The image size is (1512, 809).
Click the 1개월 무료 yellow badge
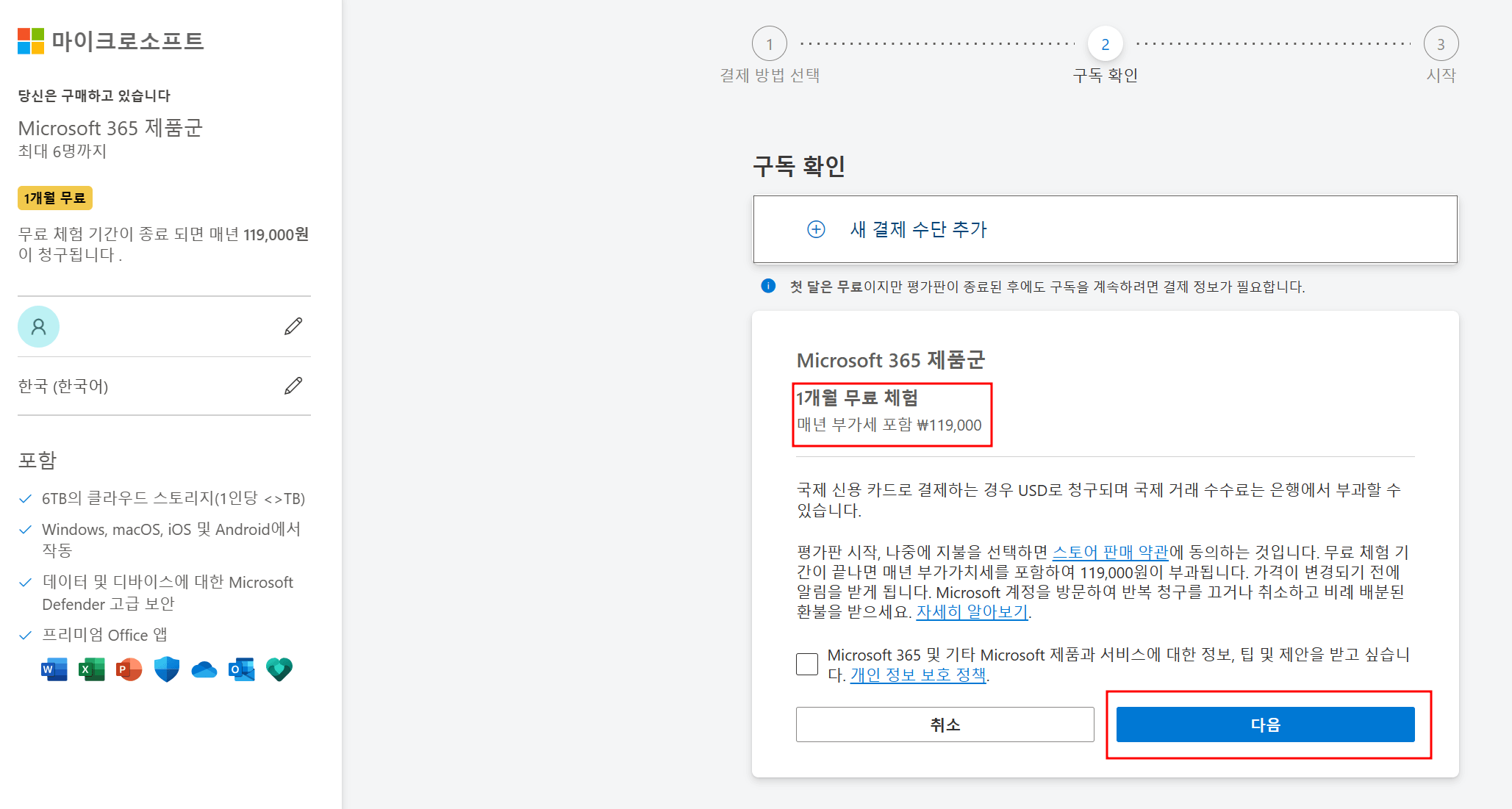tap(55, 198)
